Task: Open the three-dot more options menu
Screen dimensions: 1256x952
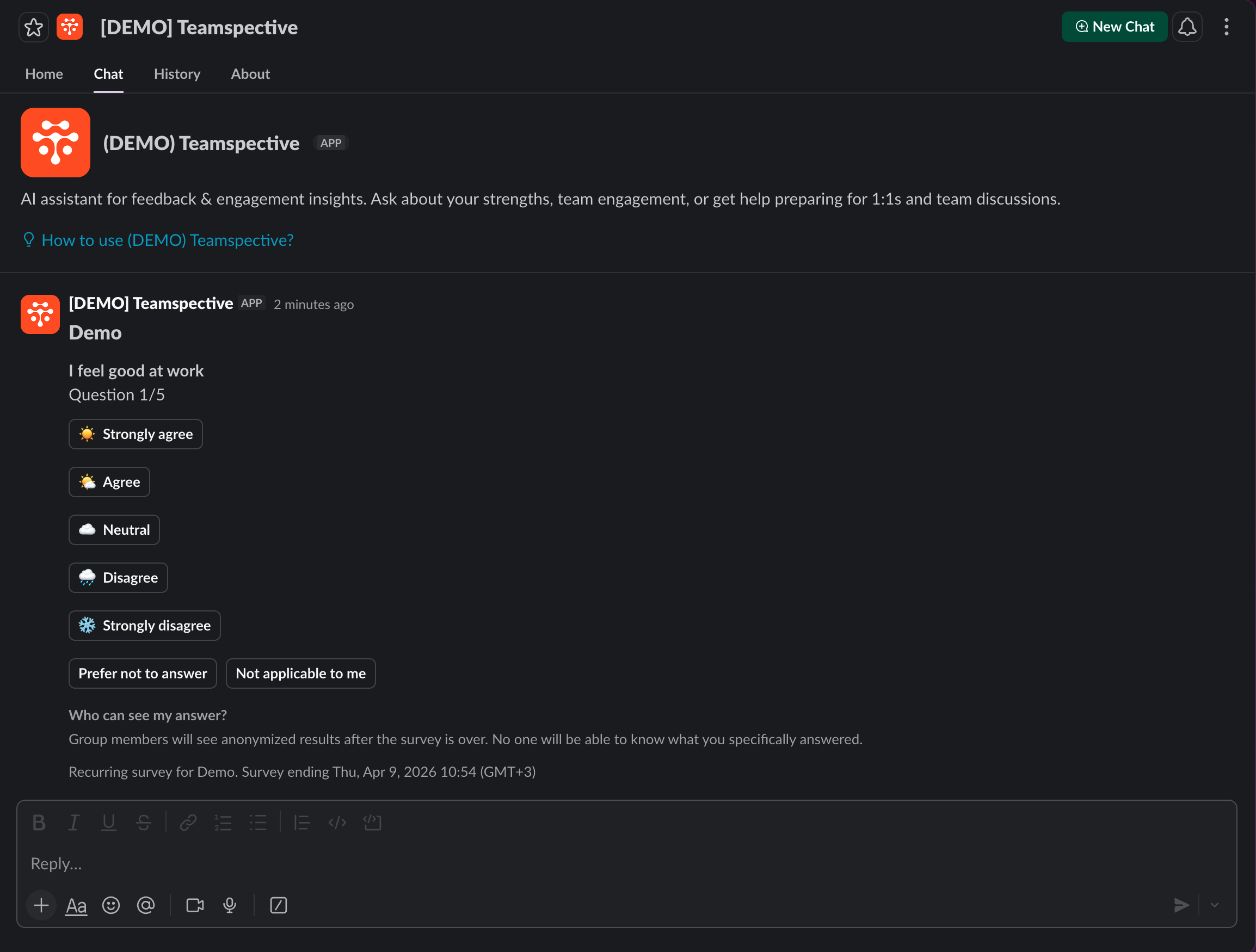Action: 1227,27
